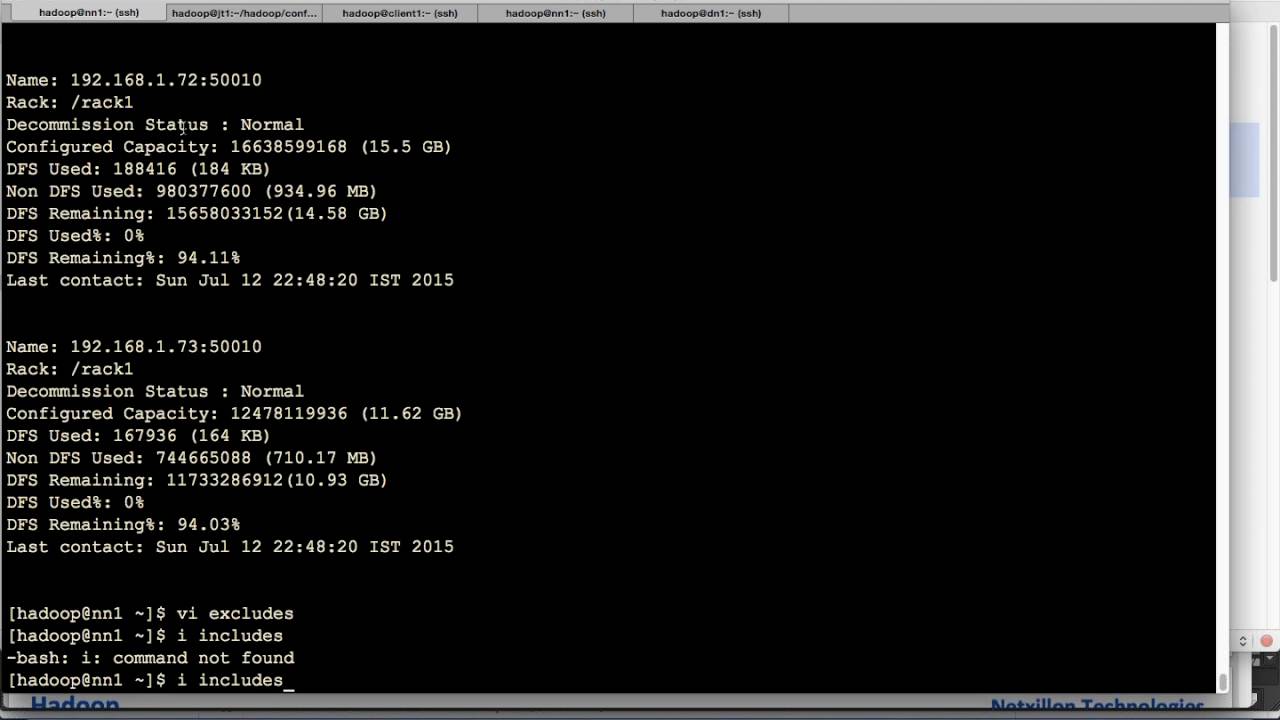Click the line 'Name: 192.168.1.72:50010'
The image size is (1280, 720).
coord(134,80)
